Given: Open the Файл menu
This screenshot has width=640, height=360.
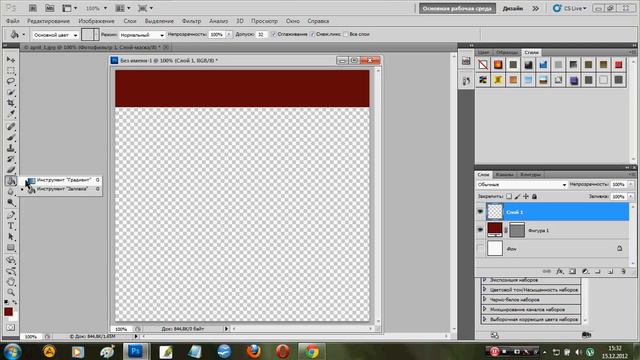Looking at the screenshot, I should pos(13,21).
